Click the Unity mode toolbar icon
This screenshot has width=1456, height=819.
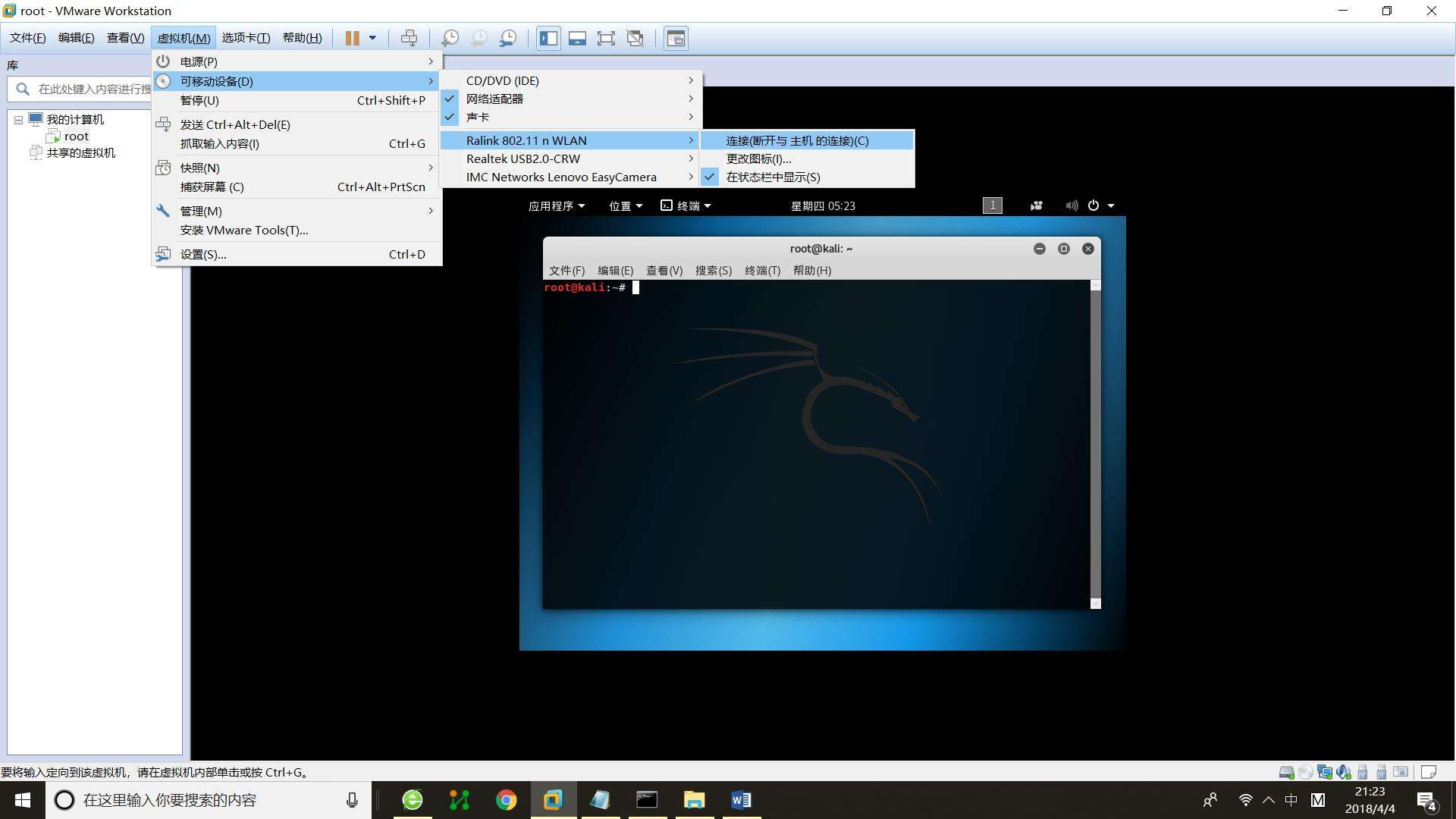coord(635,38)
